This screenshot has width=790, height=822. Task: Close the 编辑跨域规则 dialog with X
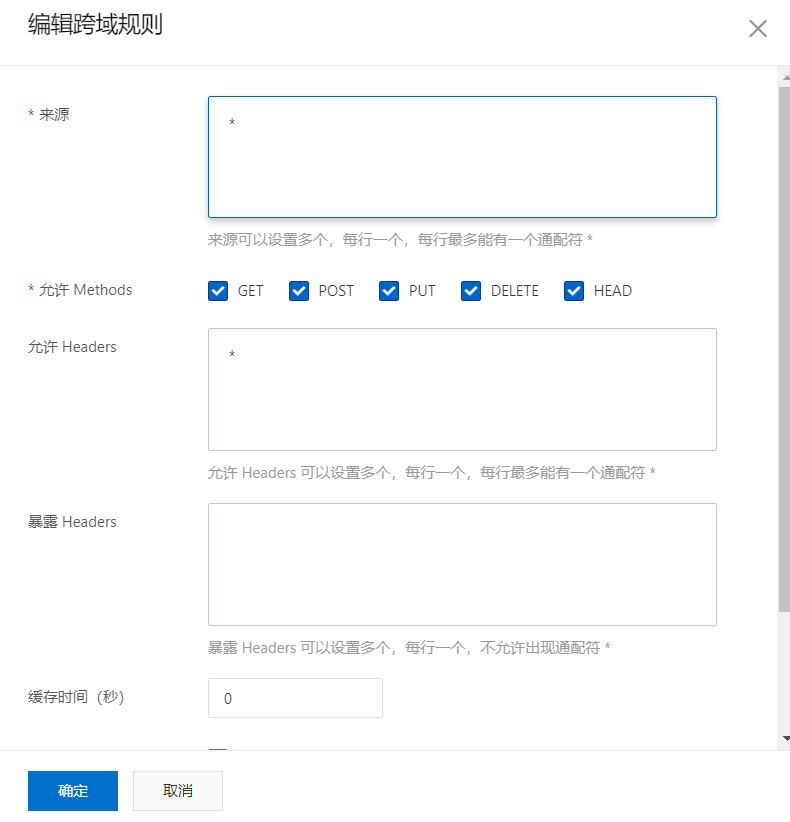pos(758,28)
